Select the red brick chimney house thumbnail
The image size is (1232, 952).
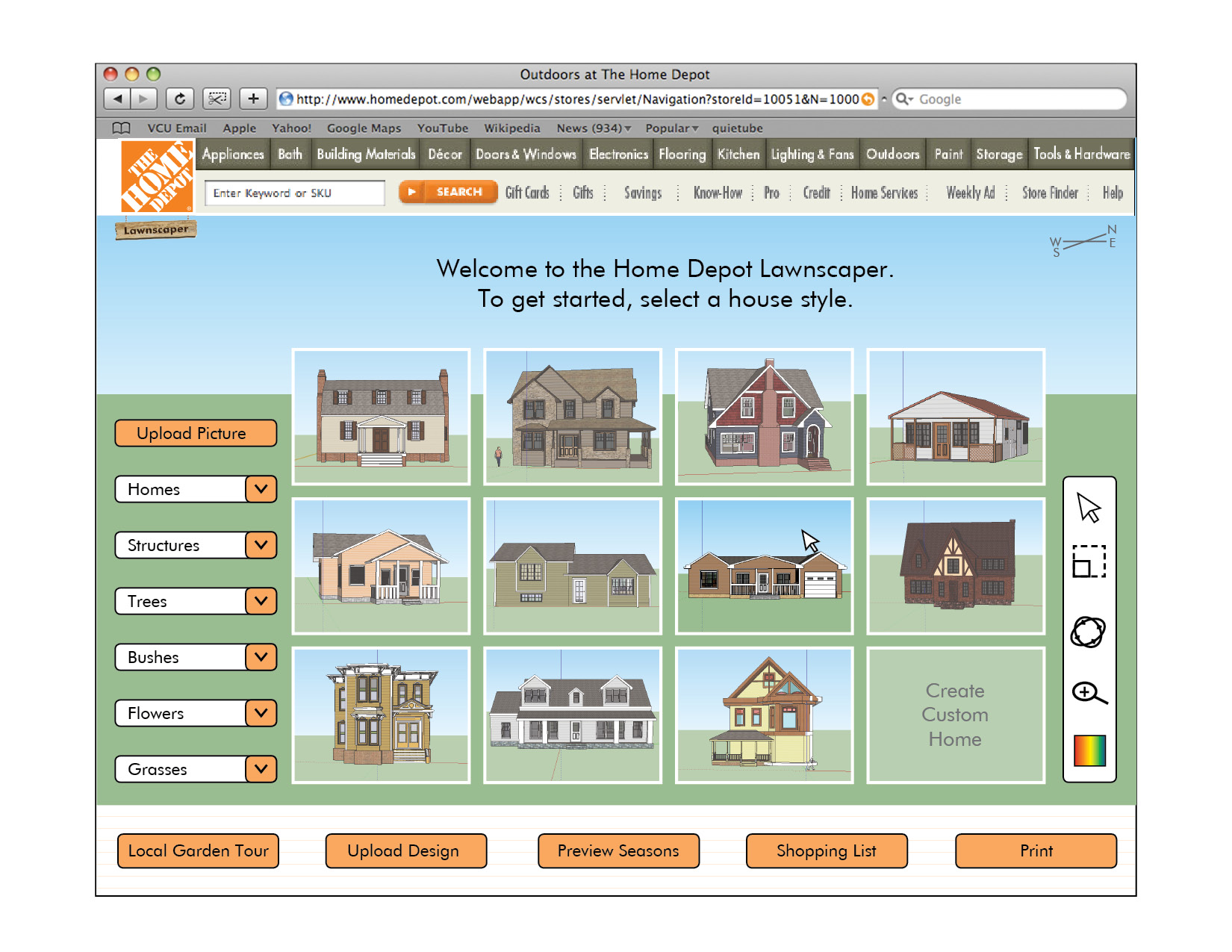point(765,417)
